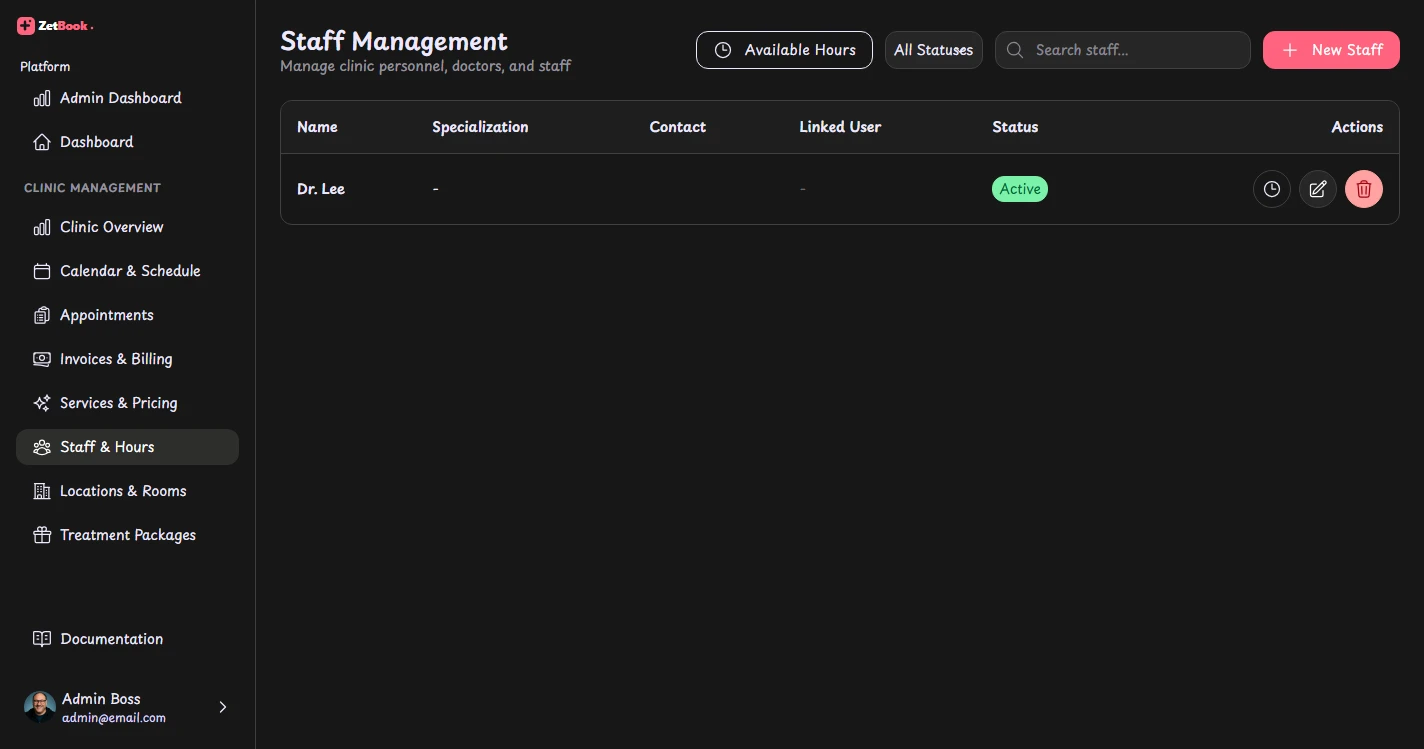
Task: Click the ZetBook logo icon
Action: pos(26,26)
